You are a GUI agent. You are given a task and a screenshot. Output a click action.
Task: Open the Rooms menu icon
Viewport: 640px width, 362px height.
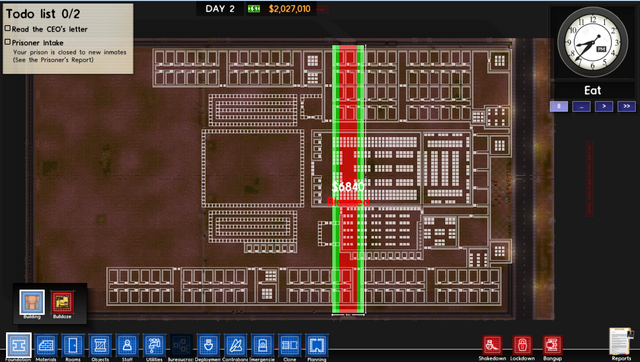coord(73,345)
